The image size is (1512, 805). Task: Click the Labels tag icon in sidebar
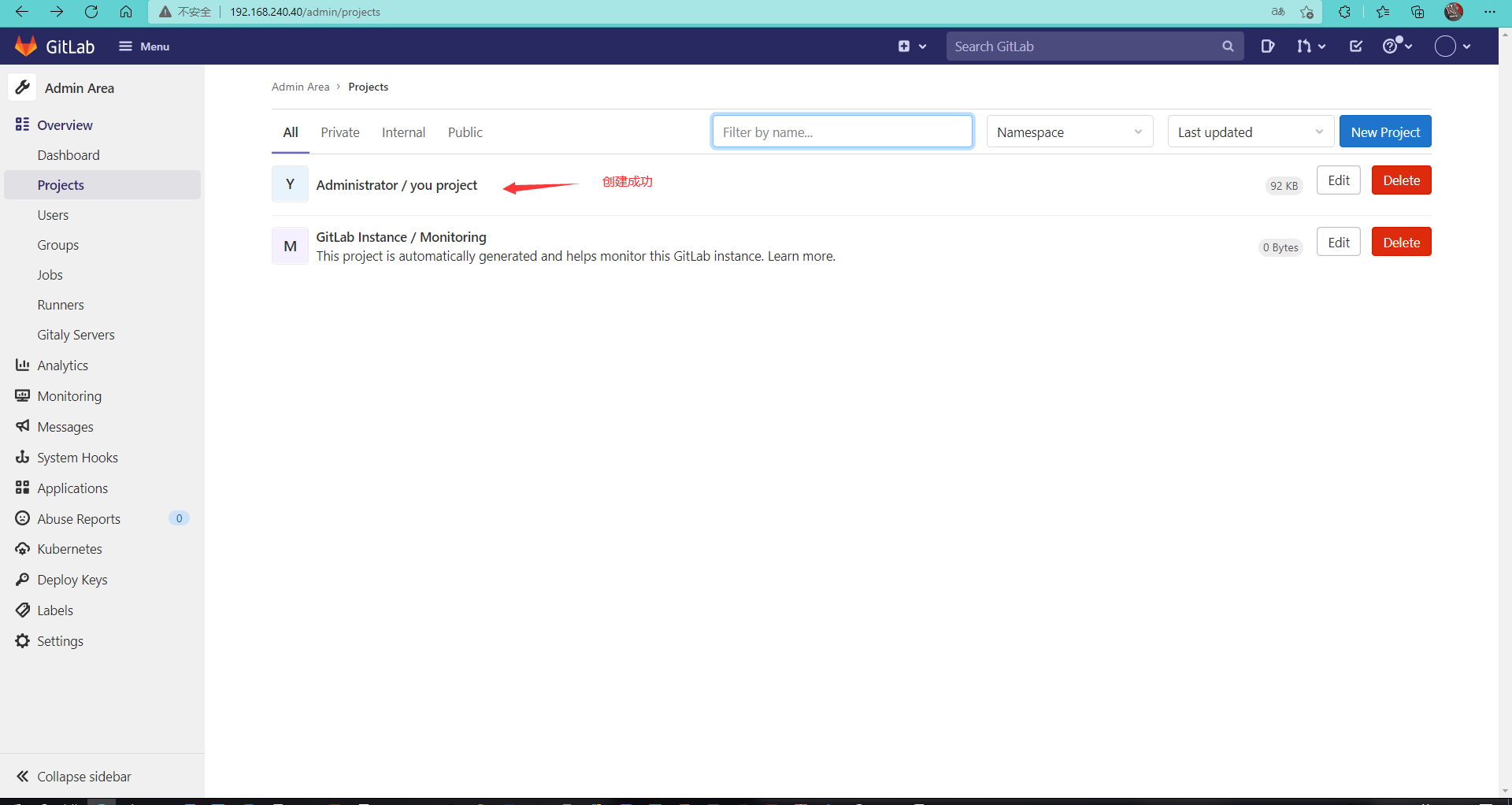[x=22, y=610]
